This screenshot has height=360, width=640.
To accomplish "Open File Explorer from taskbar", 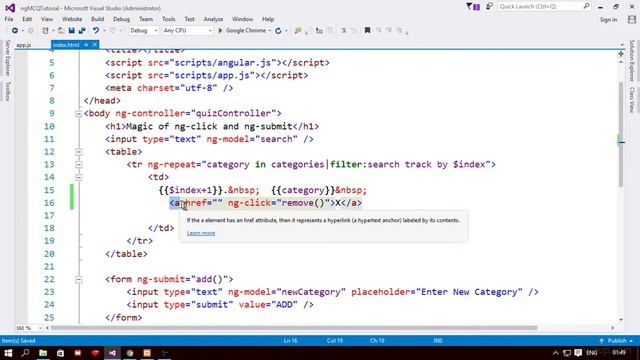I will 43,353.
